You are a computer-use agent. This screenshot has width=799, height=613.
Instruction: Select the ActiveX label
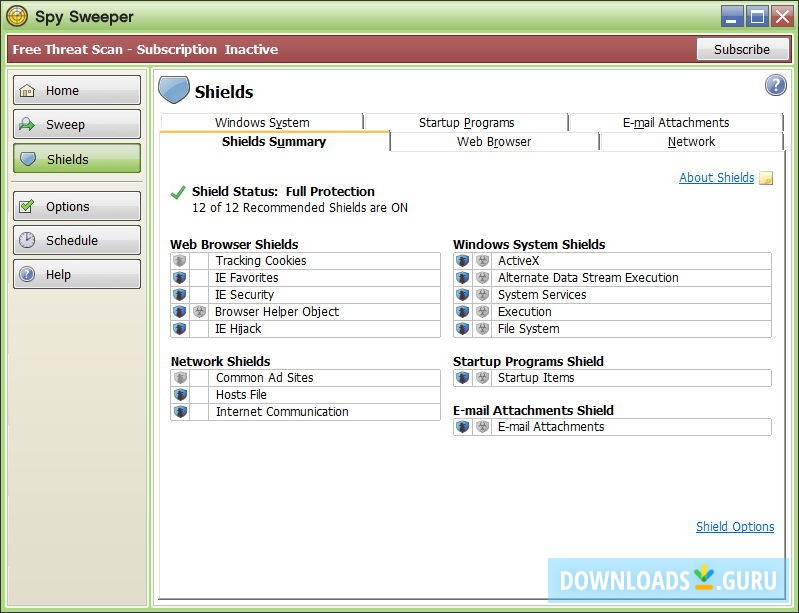518,261
